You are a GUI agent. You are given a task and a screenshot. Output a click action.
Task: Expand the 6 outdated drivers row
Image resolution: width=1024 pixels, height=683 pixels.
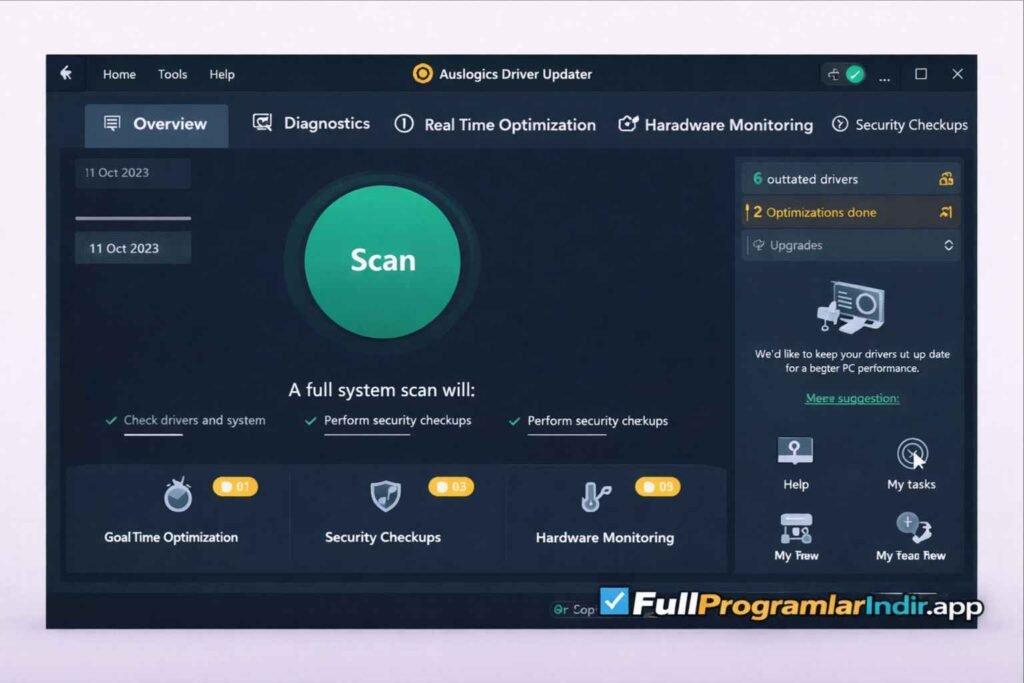click(850, 179)
